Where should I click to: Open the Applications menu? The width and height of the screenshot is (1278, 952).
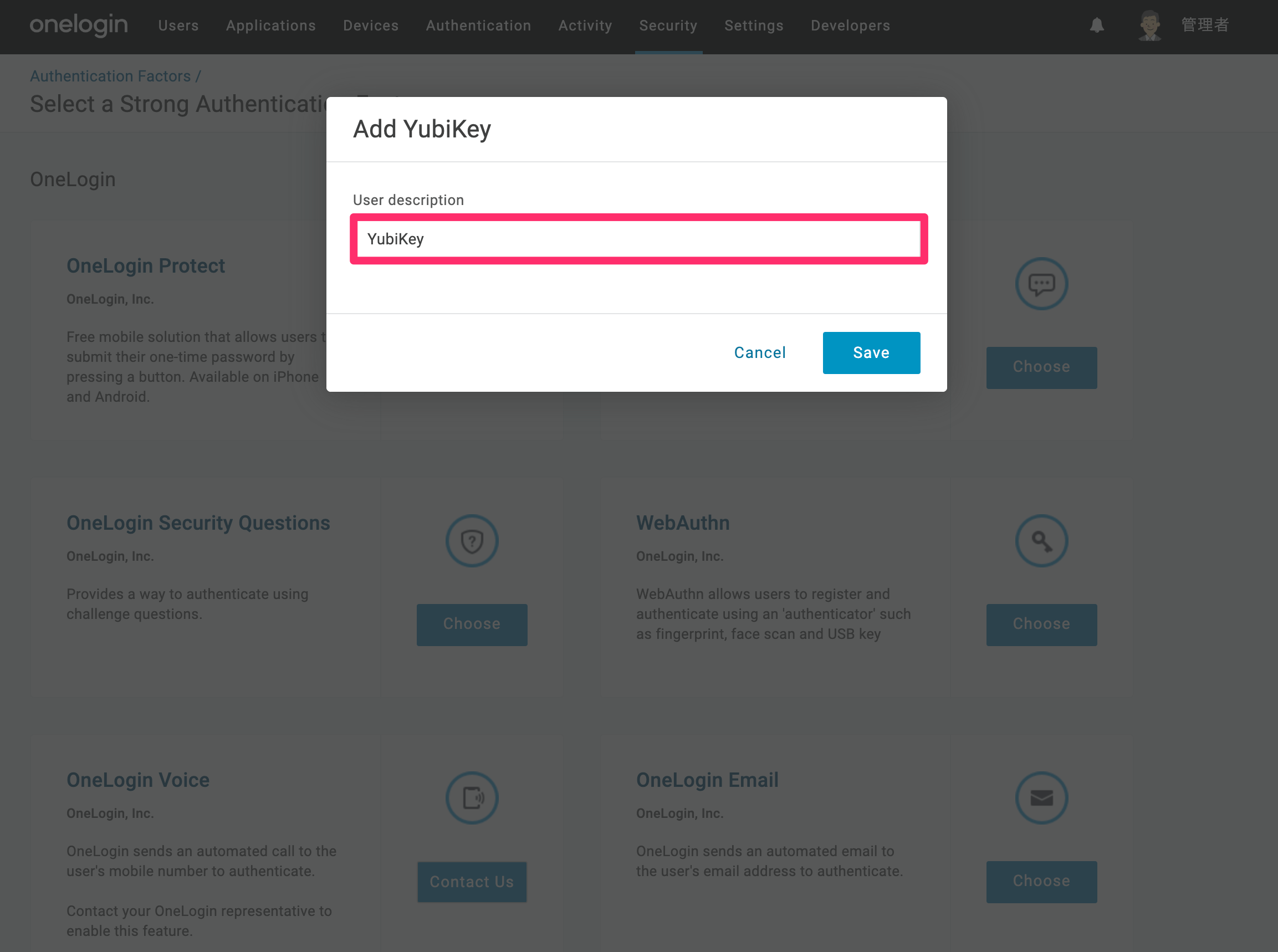click(x=271, y=25)
